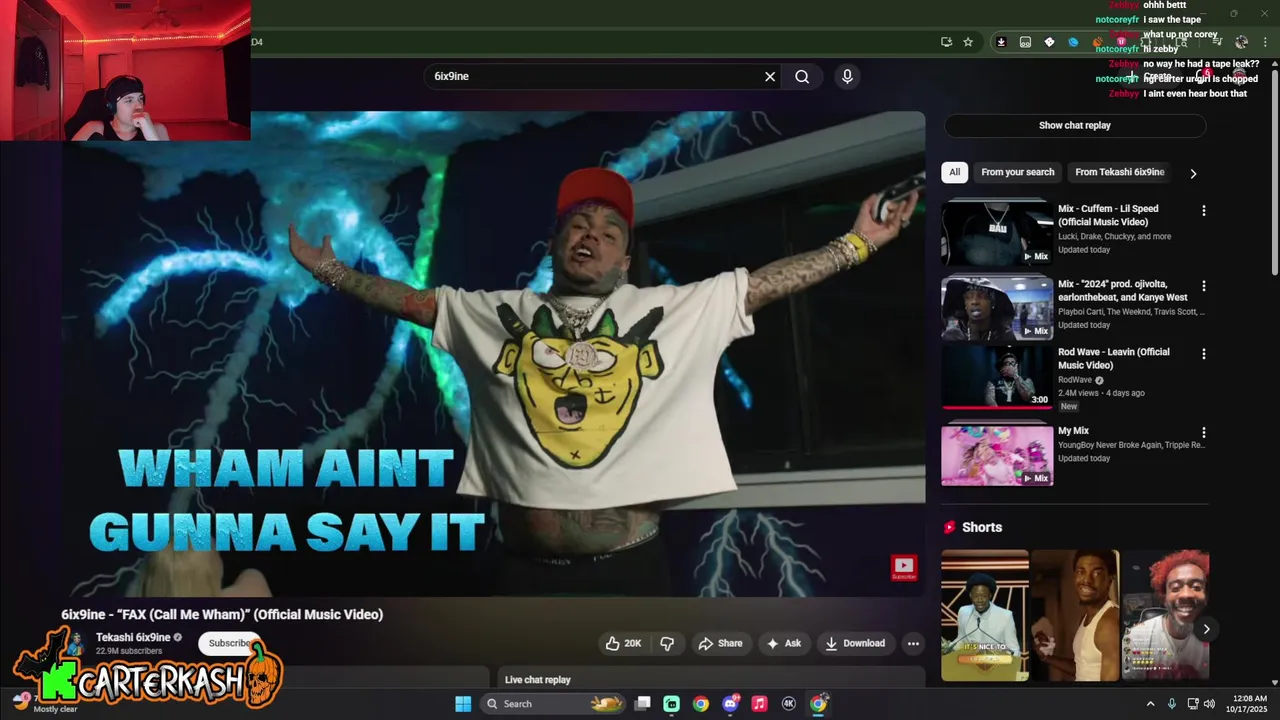Open options menu for My Mix

(1204, 433)
